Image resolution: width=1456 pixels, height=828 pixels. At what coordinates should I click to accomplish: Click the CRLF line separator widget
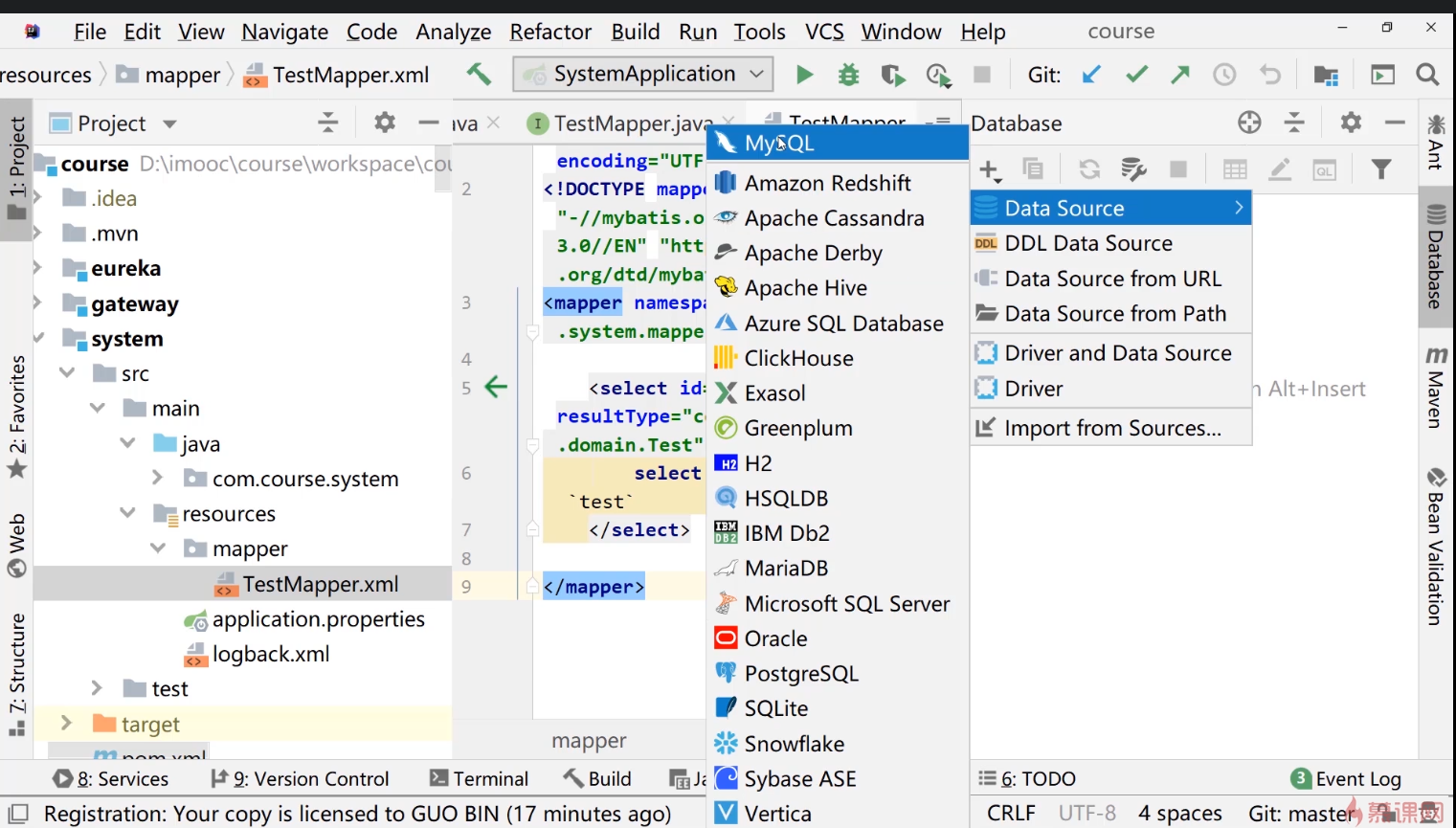[x=1011, y=814]
